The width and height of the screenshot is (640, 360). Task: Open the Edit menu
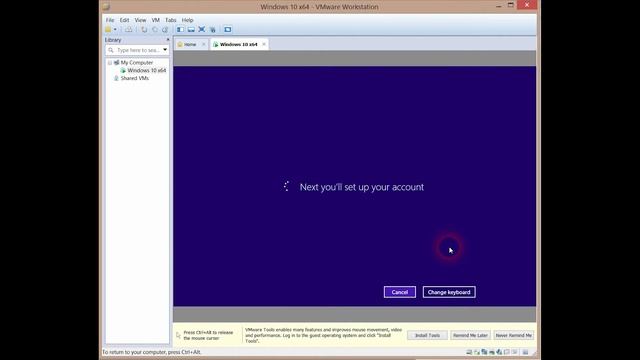tap(124, 20)
